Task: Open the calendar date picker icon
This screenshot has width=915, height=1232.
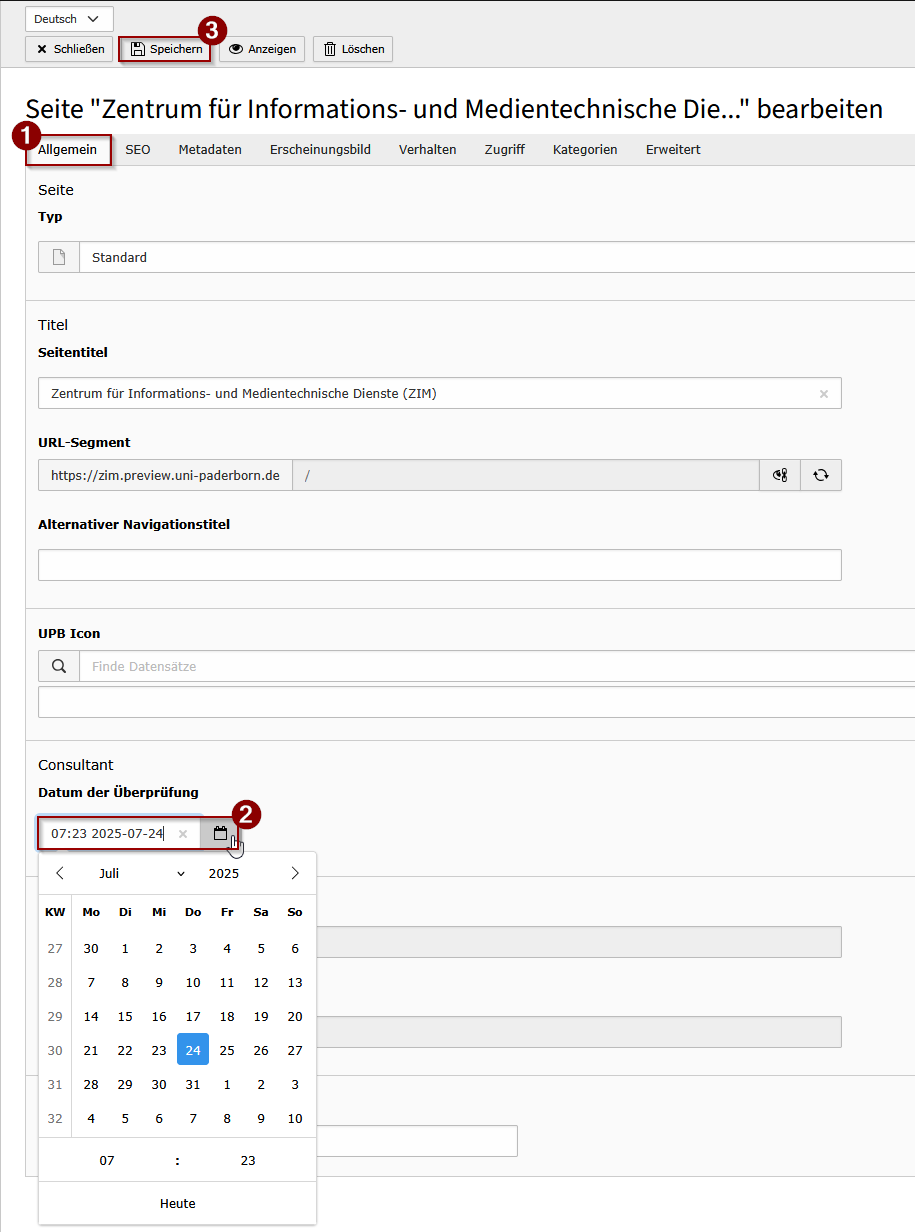Action: (220, 833)
